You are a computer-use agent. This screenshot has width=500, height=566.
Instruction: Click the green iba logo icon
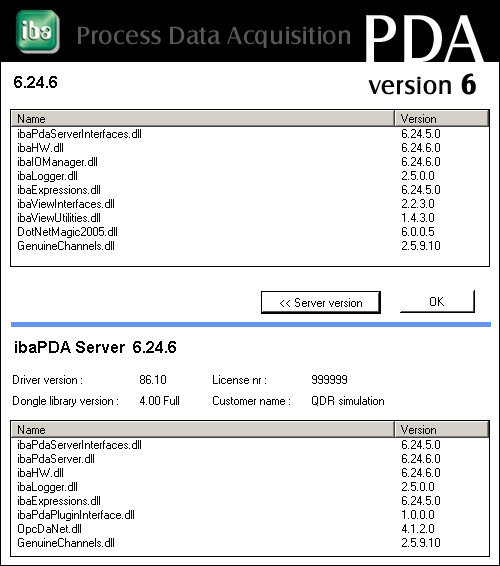pyautogui.click(x=38, y=31)
